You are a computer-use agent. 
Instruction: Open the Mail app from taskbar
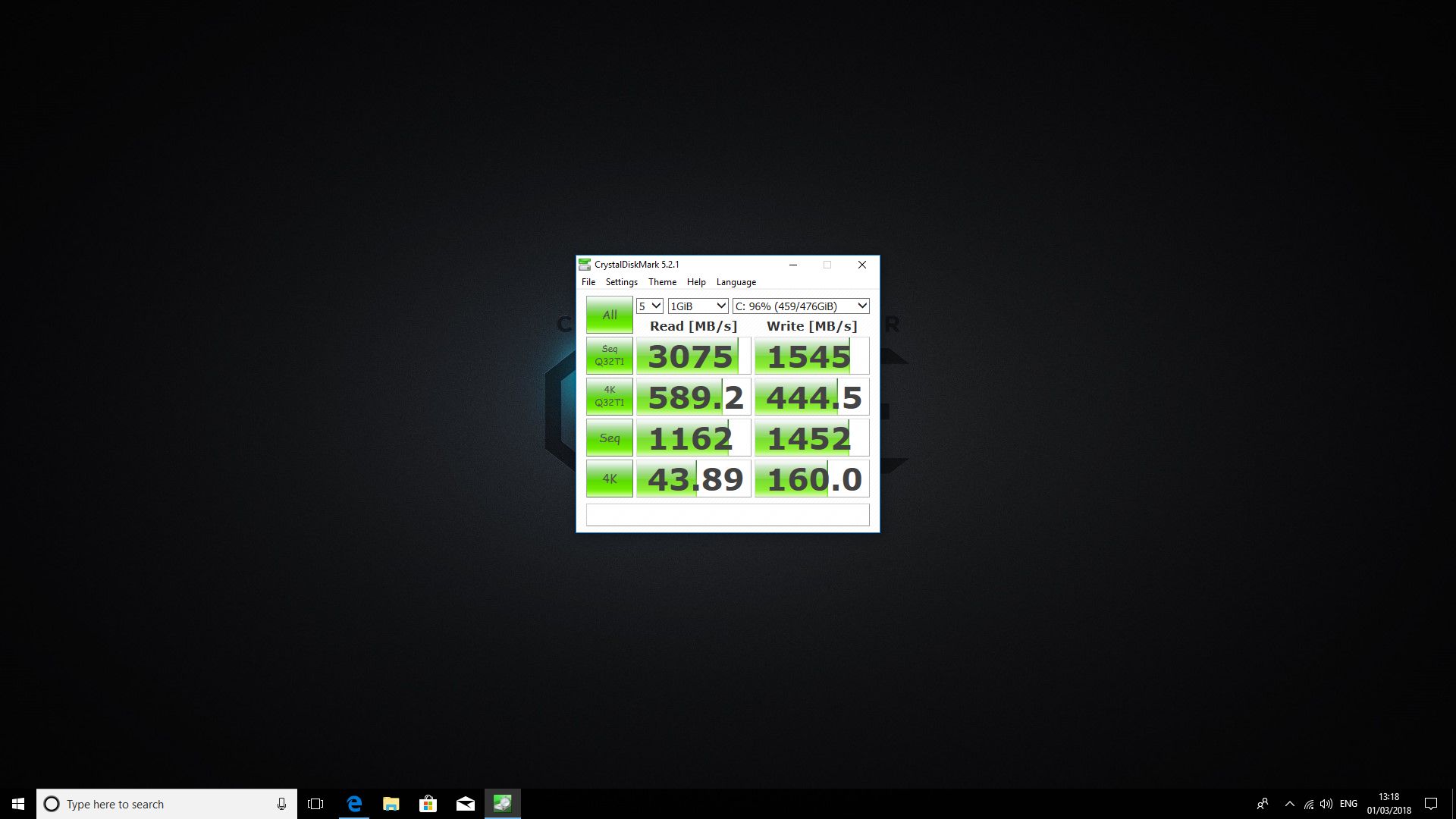(466, 804)
